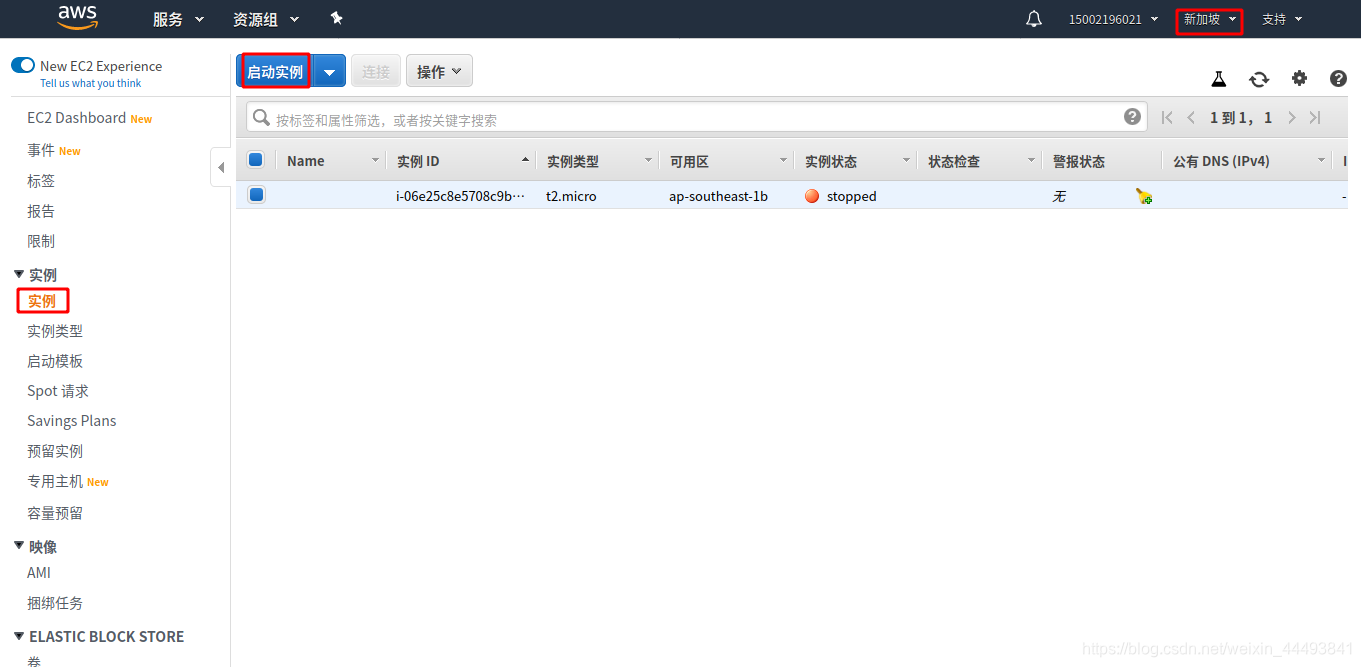Open the 支持 dropdown menu
The height and width of the screenshot is (667, 1361).
pos(1282,19)
